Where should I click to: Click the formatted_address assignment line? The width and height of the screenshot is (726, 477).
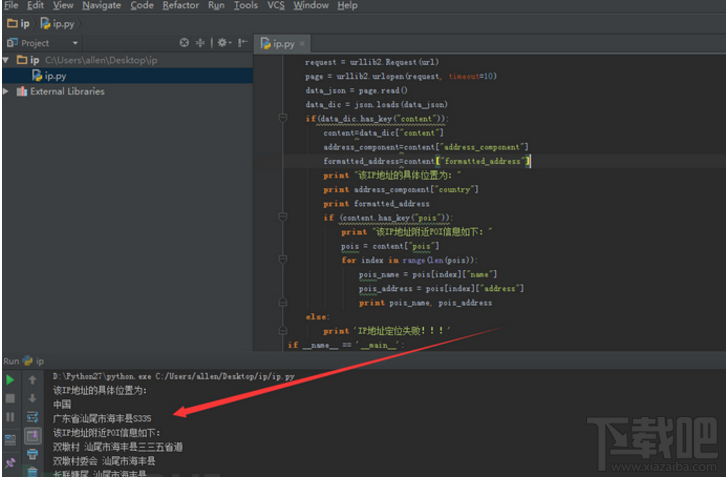point(427,161)
